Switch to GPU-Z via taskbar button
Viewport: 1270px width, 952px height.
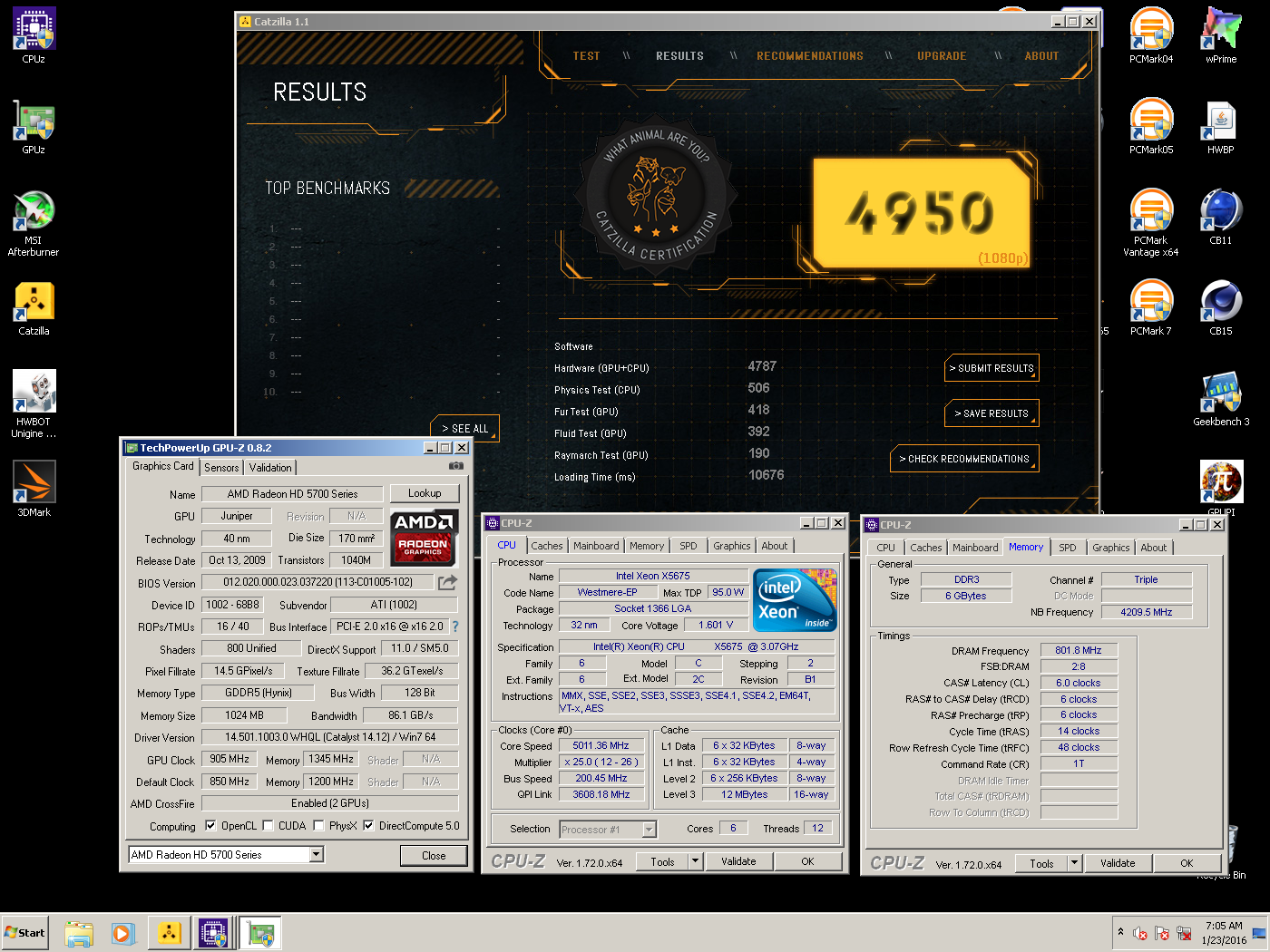tap(261, 933)
